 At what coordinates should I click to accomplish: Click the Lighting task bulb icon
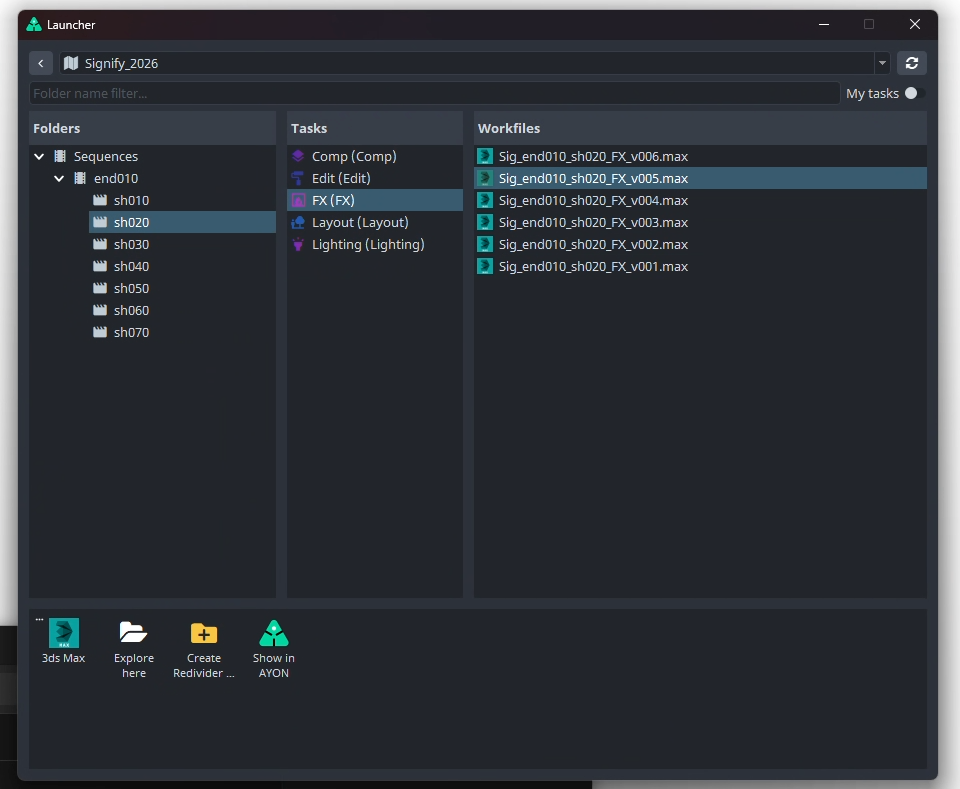(x=298, y=244)
